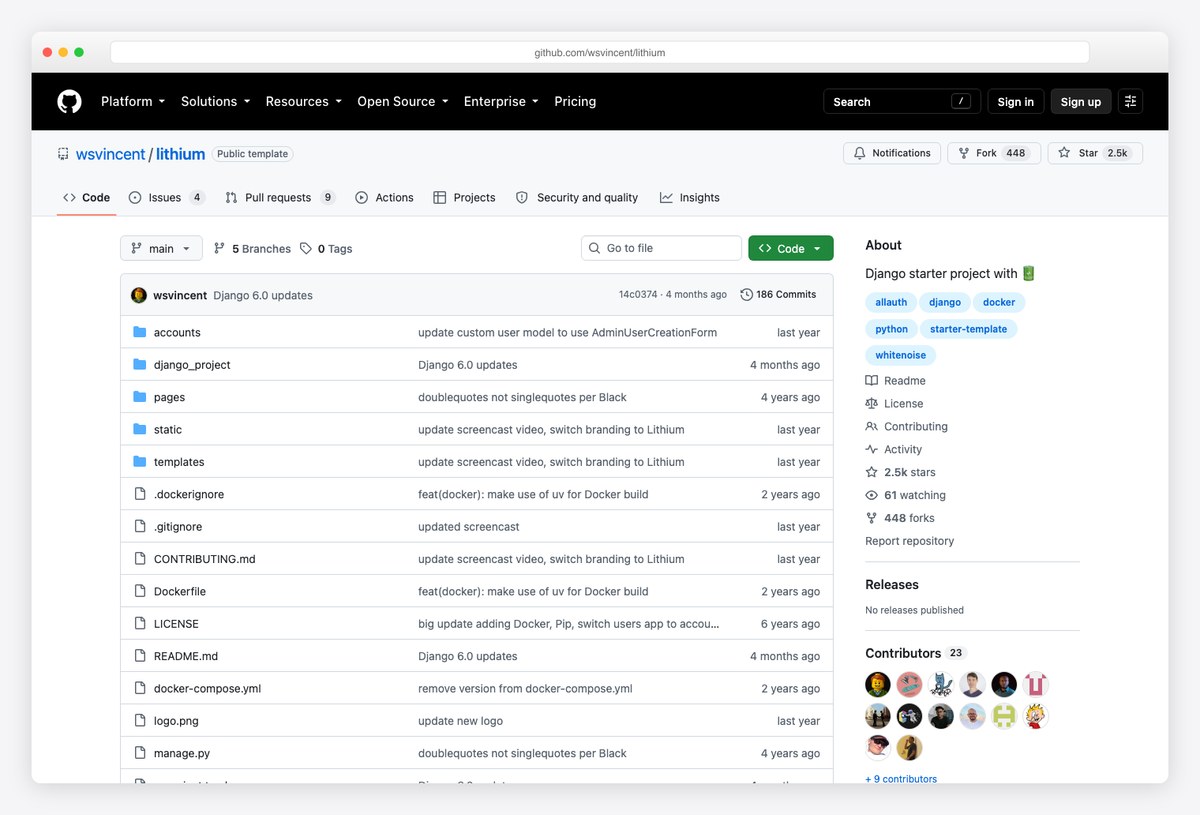Click the Report repository link
This screenshot has width=1200, height=815.
(x=910, y=541)
